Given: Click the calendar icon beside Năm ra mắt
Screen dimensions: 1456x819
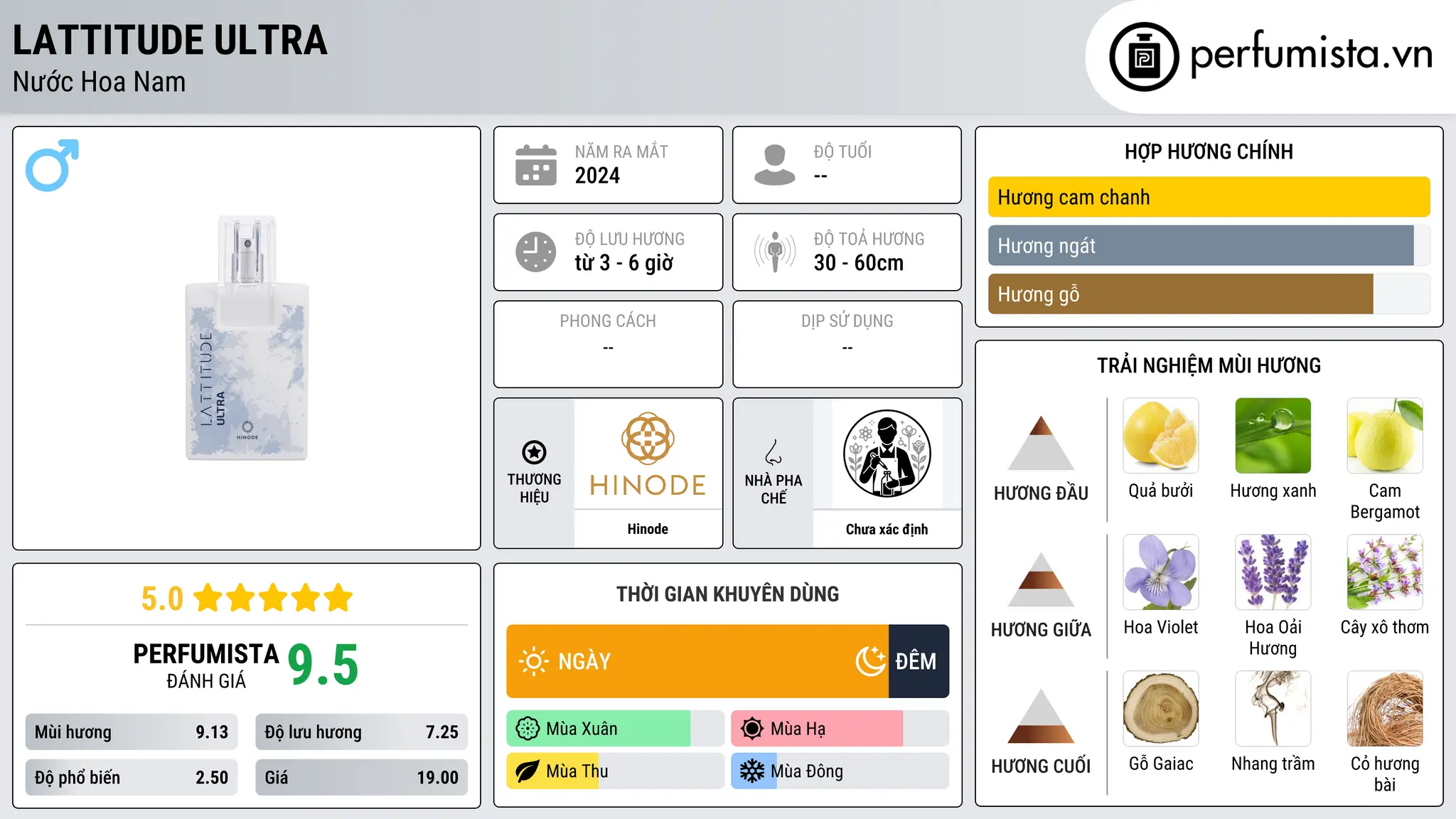Looking at the screenshot, I should coord(536,165).
